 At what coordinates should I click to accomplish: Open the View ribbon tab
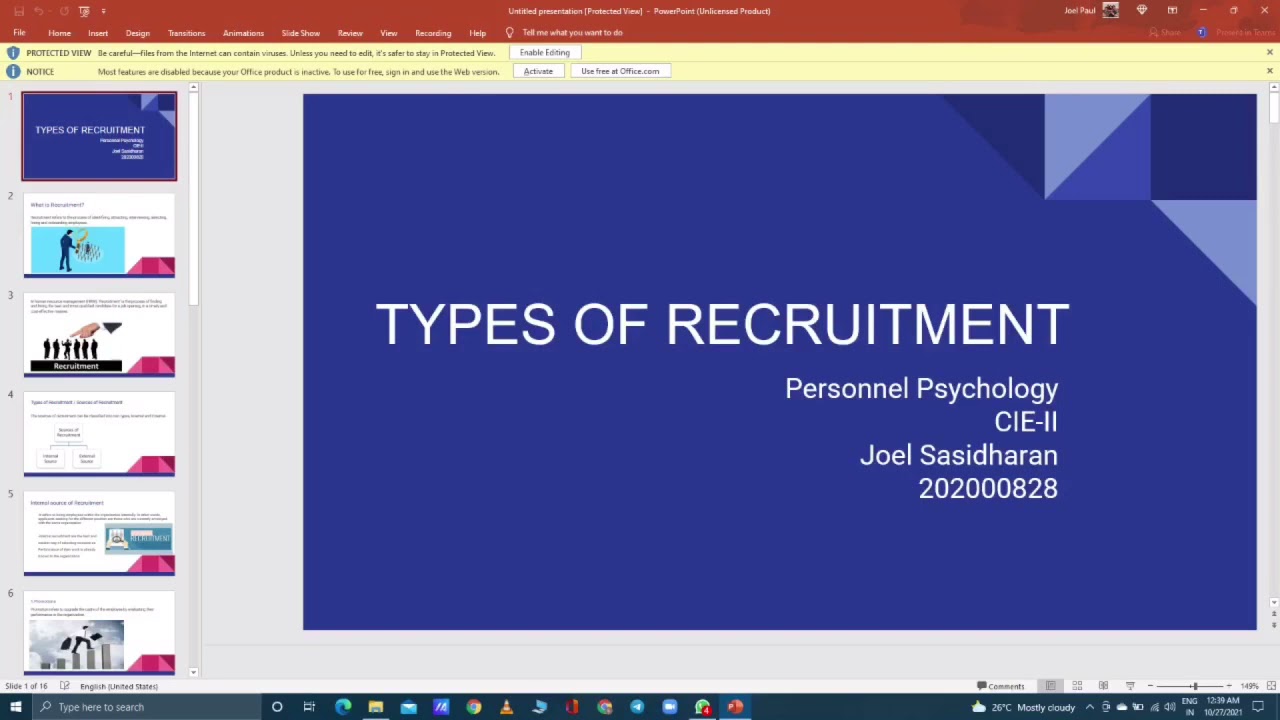tap(388, 33)
